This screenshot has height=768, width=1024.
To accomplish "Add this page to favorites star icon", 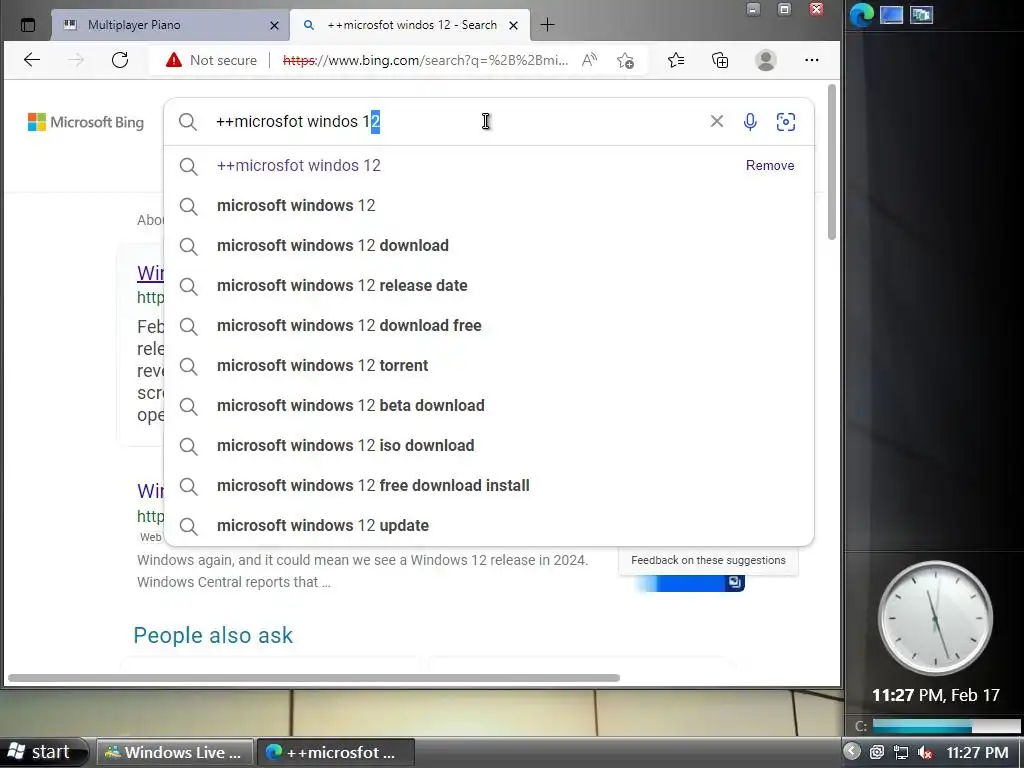I will [x=625, y=60].
